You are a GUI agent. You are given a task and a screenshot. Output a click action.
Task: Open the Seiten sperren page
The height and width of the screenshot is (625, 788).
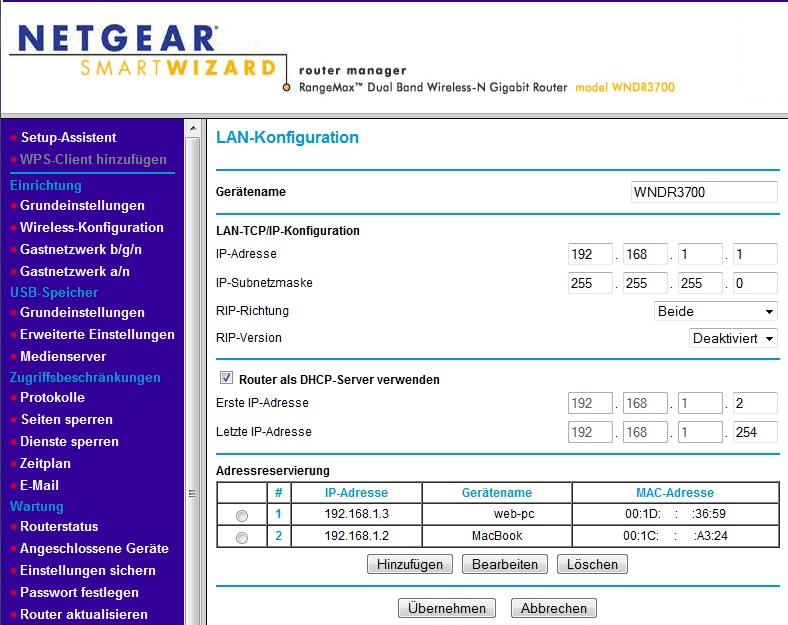click(x=66, y=420)
